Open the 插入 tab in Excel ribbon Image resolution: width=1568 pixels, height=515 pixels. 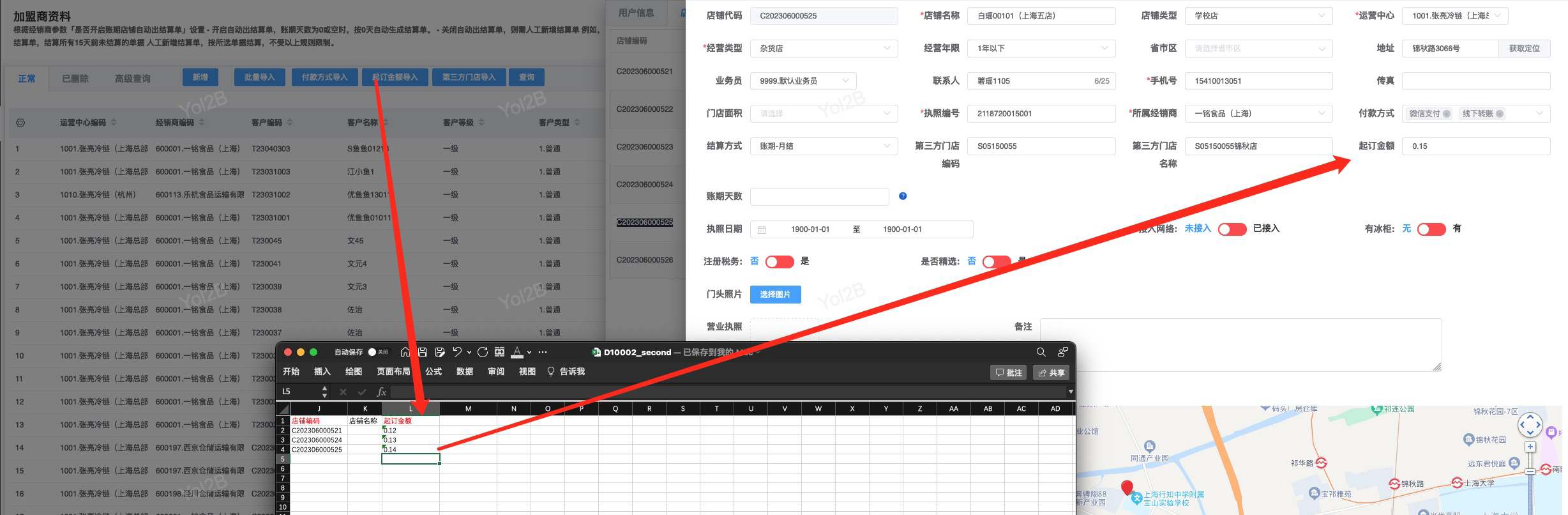point(322,372)
